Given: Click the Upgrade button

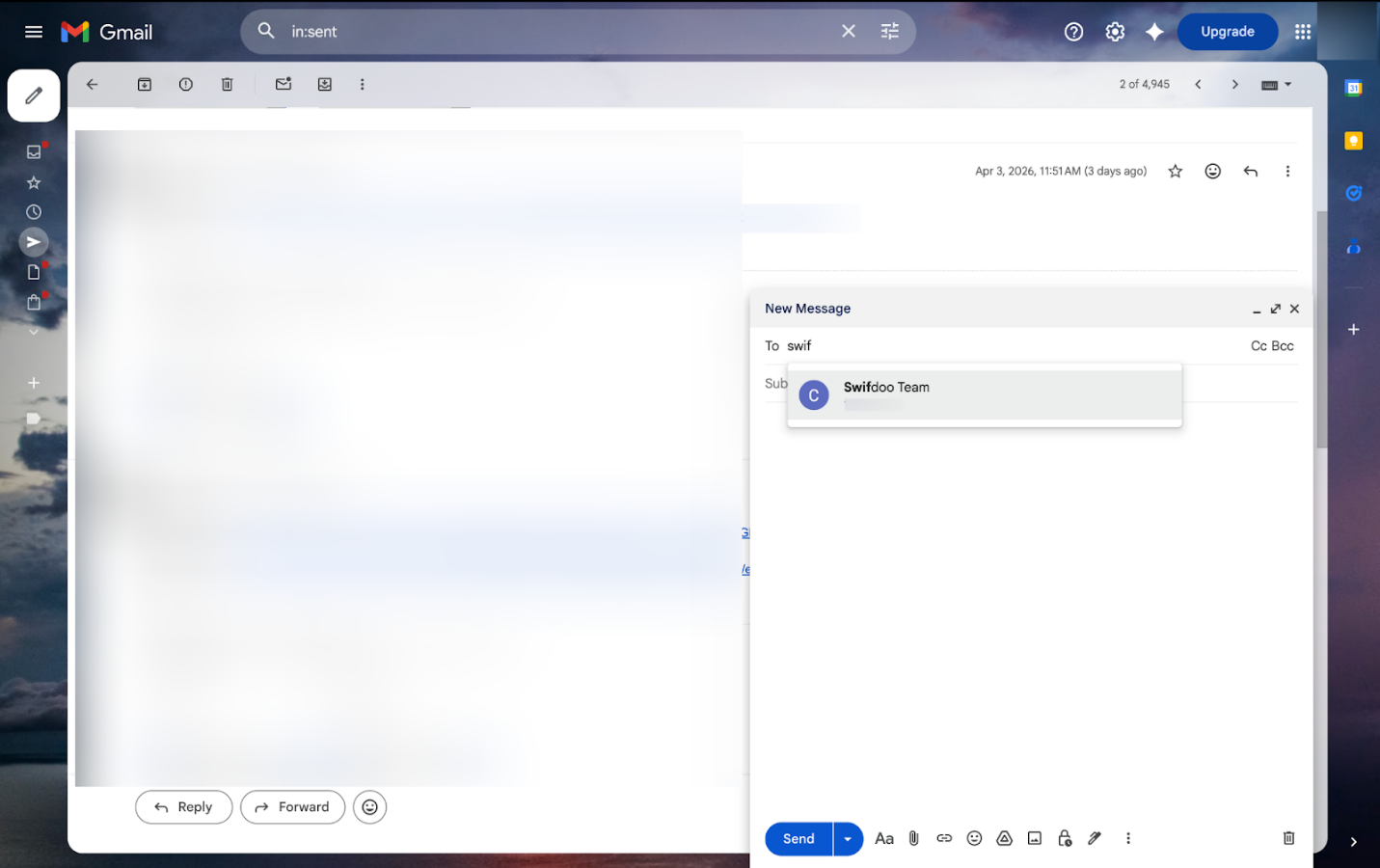Looking at the screenshot, I should [x=1227, y=31].
